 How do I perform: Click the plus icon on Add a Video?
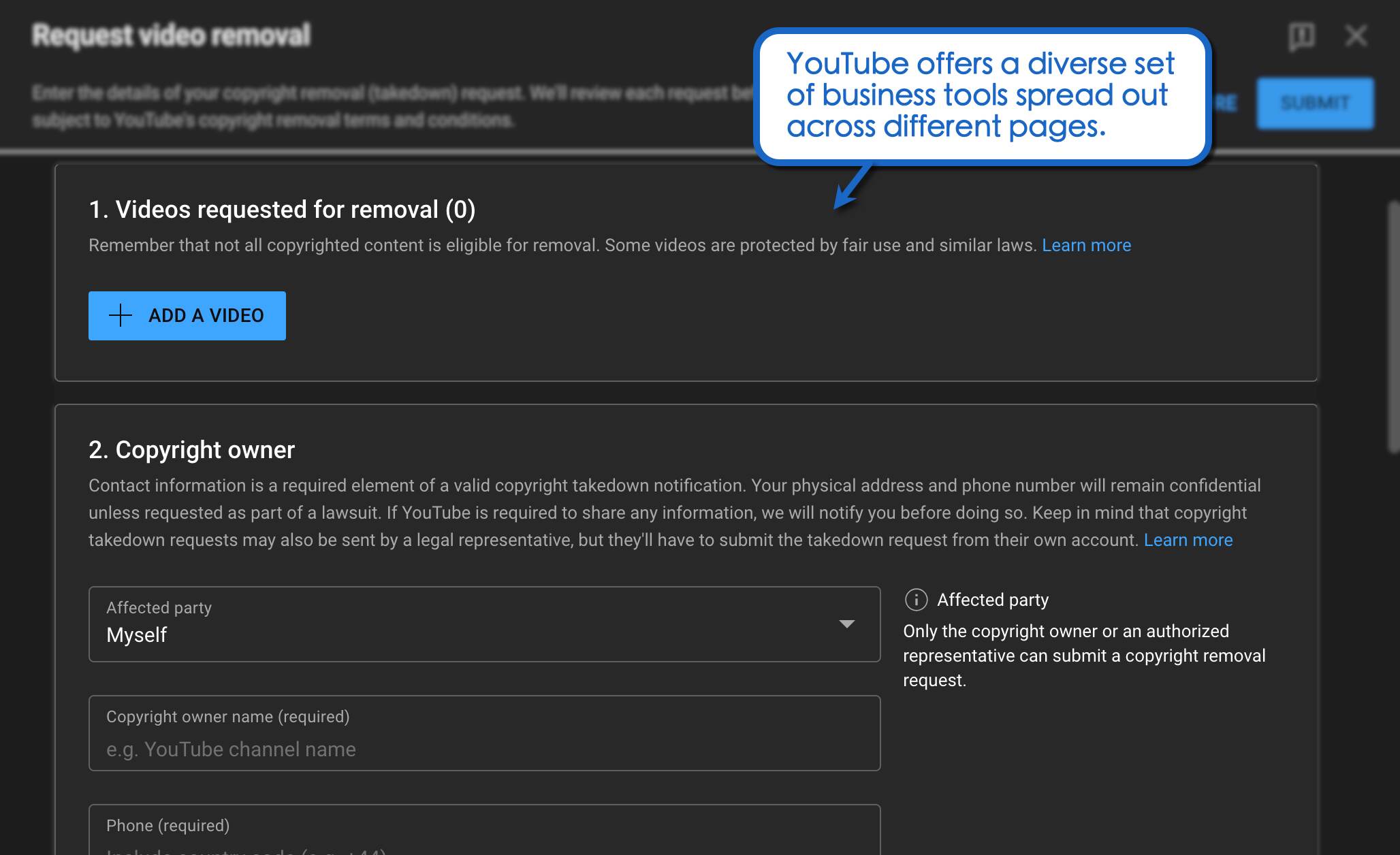(121, 316)
